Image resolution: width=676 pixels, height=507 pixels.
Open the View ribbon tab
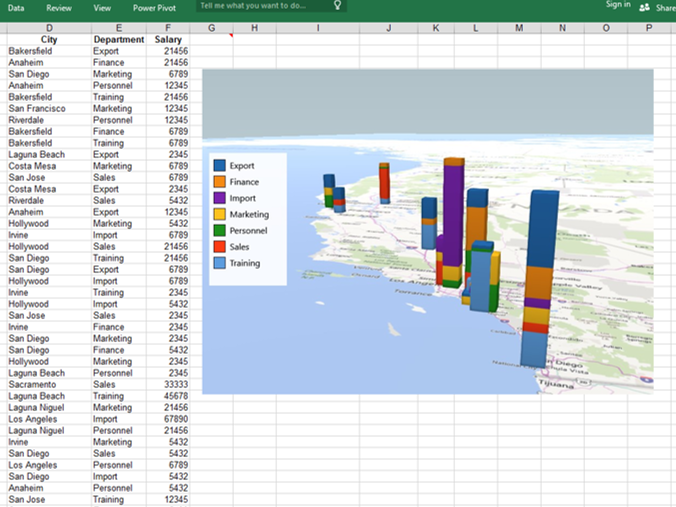pos(102,7)
